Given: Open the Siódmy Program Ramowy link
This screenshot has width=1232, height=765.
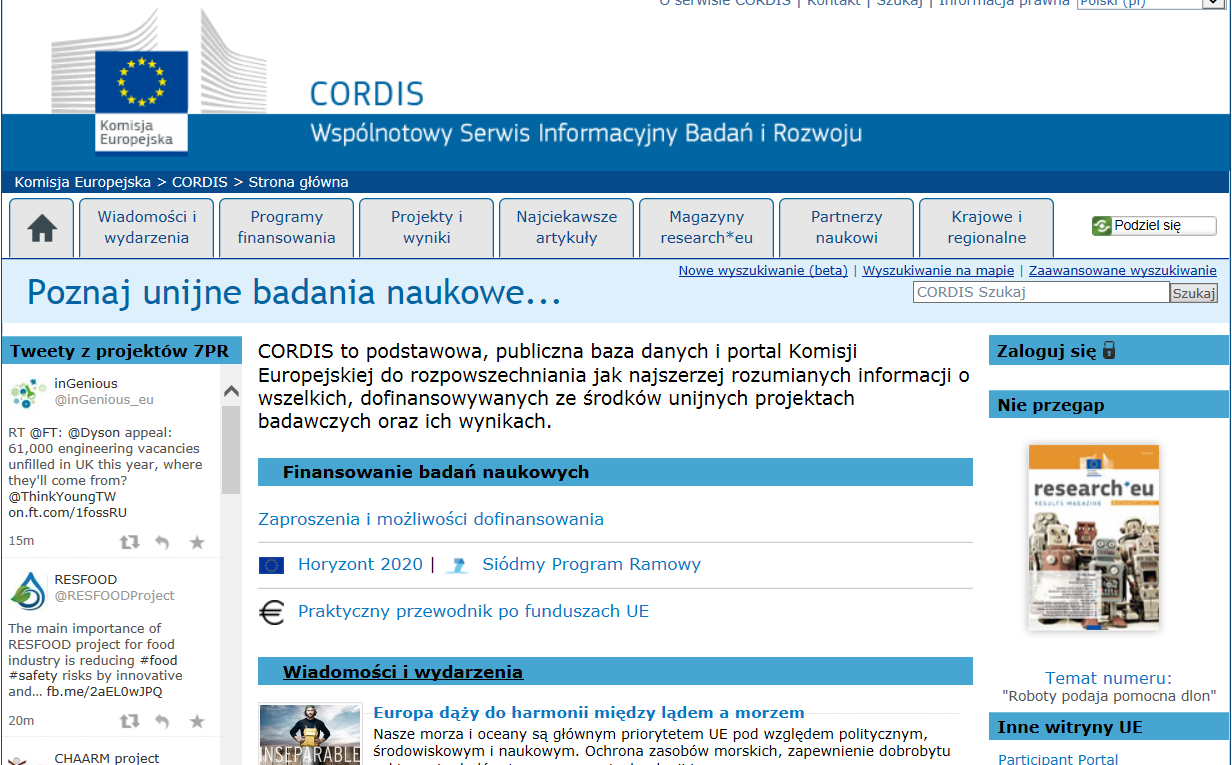Looking at the screenshot, I should click(592, 564).
